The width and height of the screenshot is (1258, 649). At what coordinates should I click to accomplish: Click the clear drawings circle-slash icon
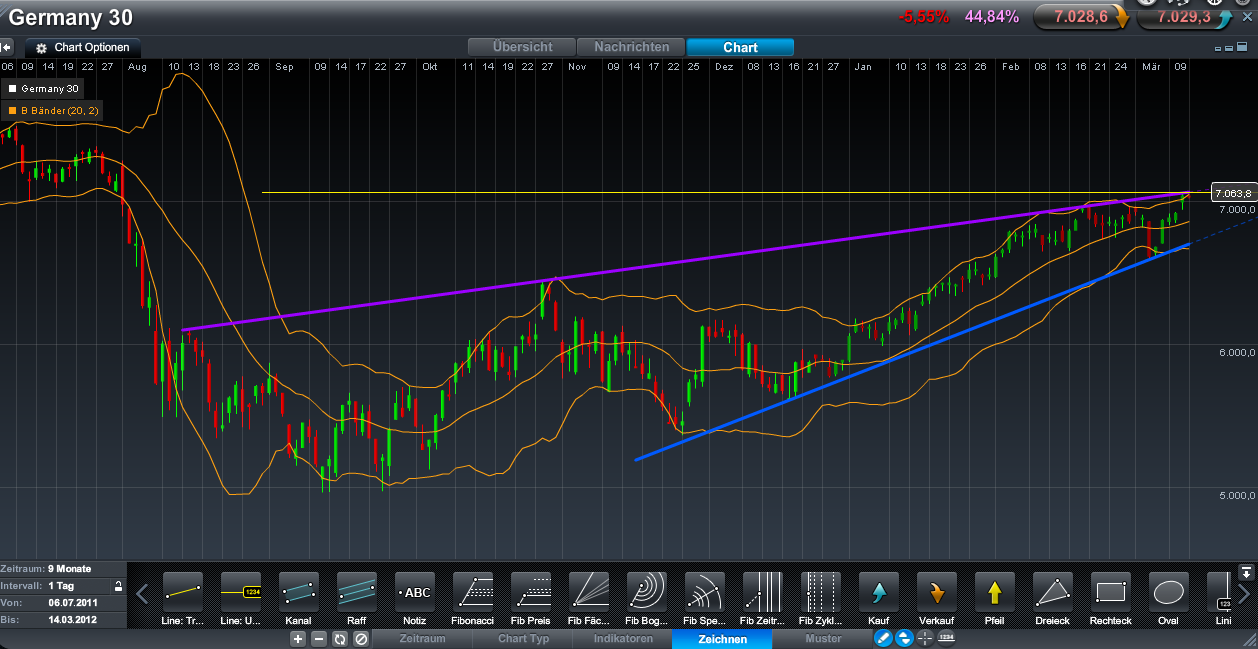361,638
